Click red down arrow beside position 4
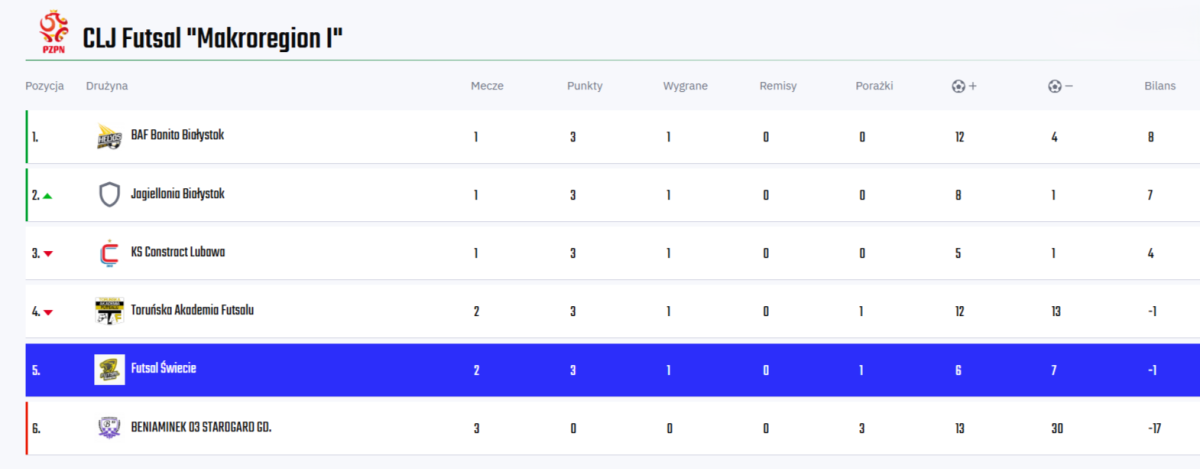The width and height of the screenshot is (1200, 469). pyautogui.click(x=47, y=312)
